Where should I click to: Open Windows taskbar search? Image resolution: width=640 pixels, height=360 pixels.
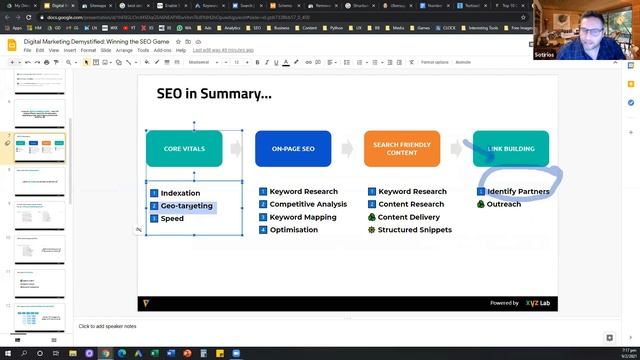click(24, 353)
